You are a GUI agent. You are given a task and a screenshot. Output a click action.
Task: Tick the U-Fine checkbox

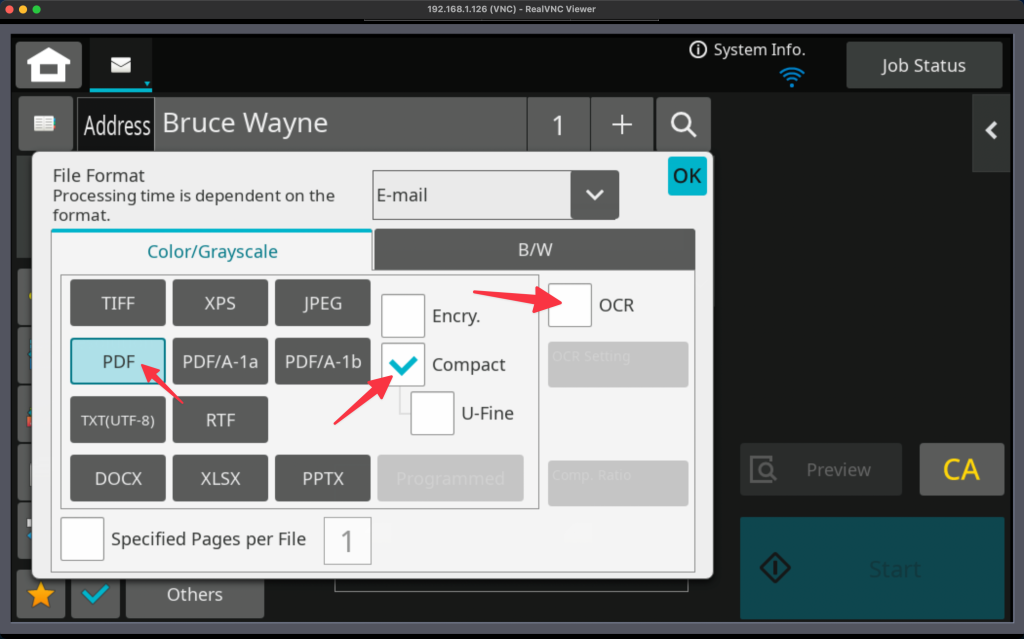(x=432, y=413)
